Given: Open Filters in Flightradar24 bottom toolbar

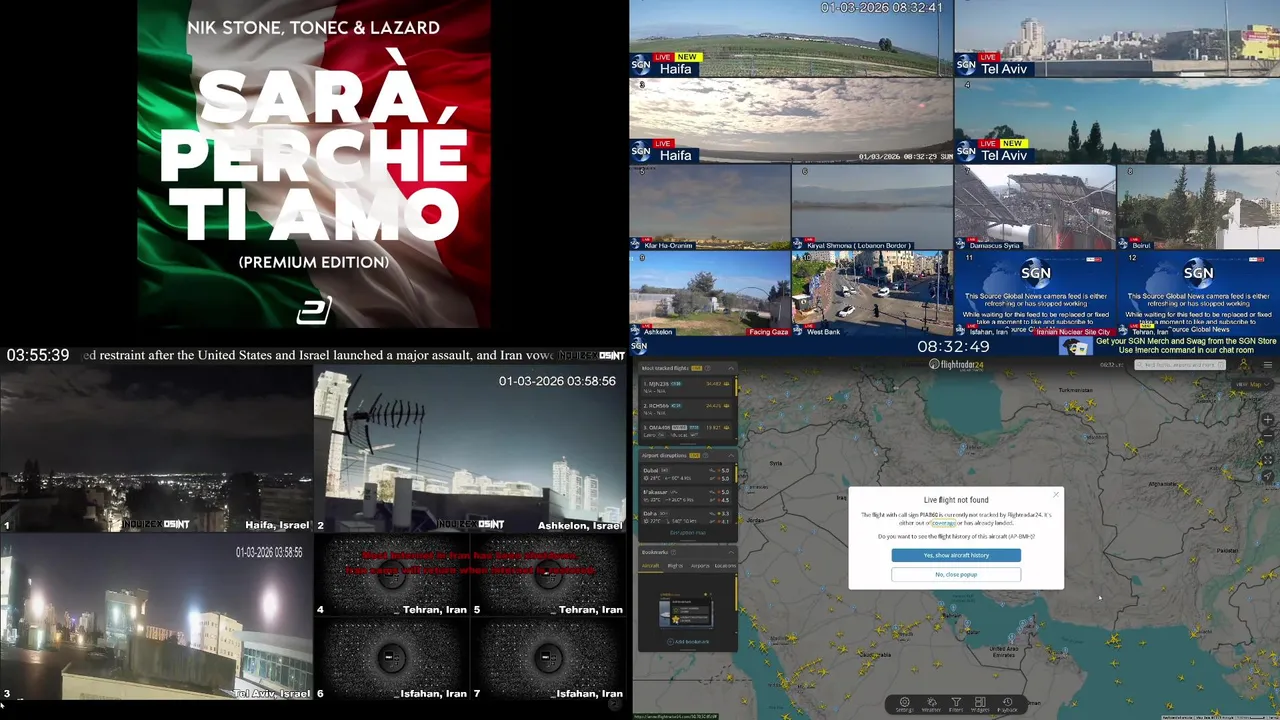Looking at the screenshot, I should click(956, 705).
